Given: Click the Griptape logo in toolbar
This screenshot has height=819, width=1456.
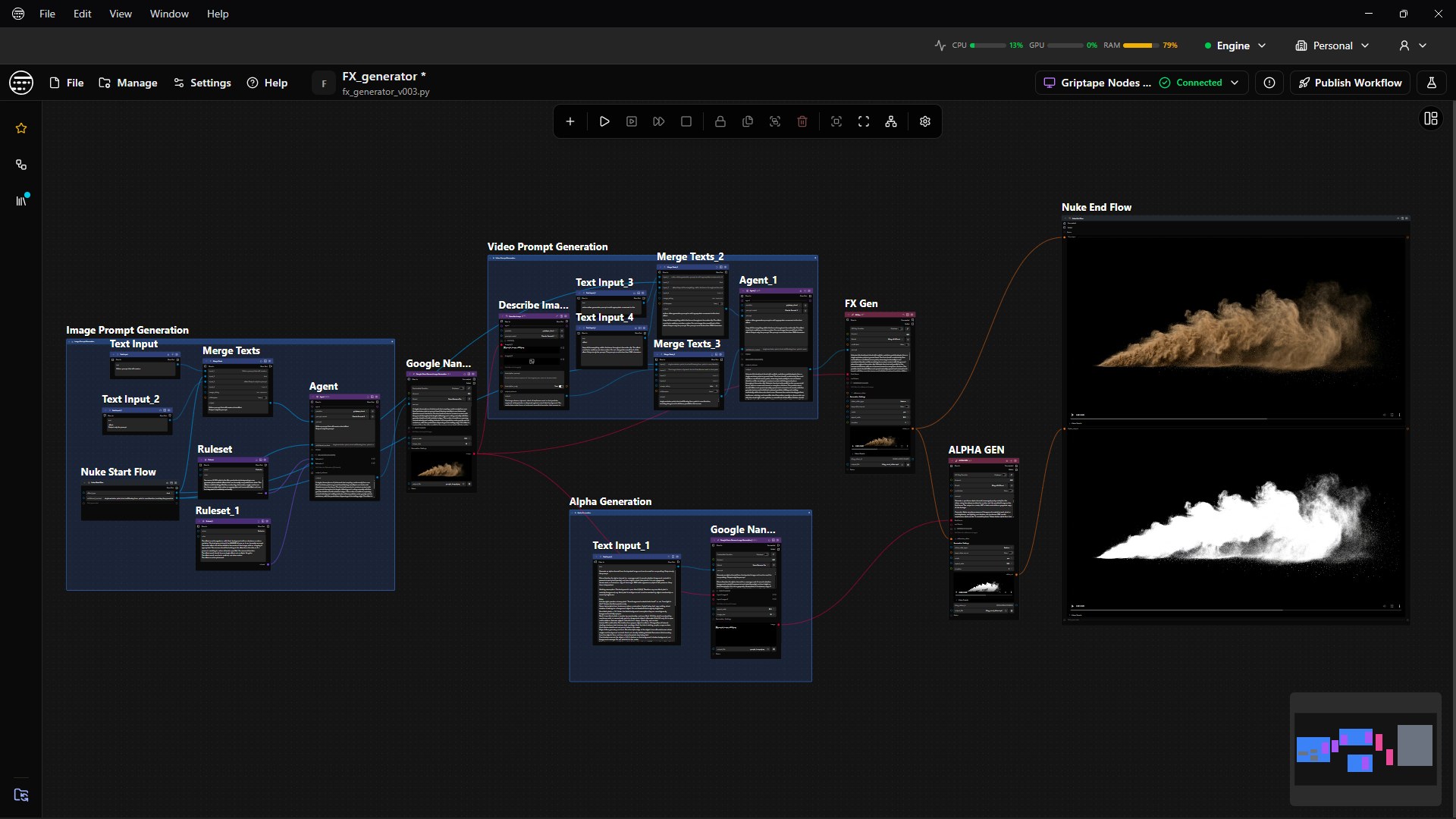Looking at the screenshot, I should [21, 83].
